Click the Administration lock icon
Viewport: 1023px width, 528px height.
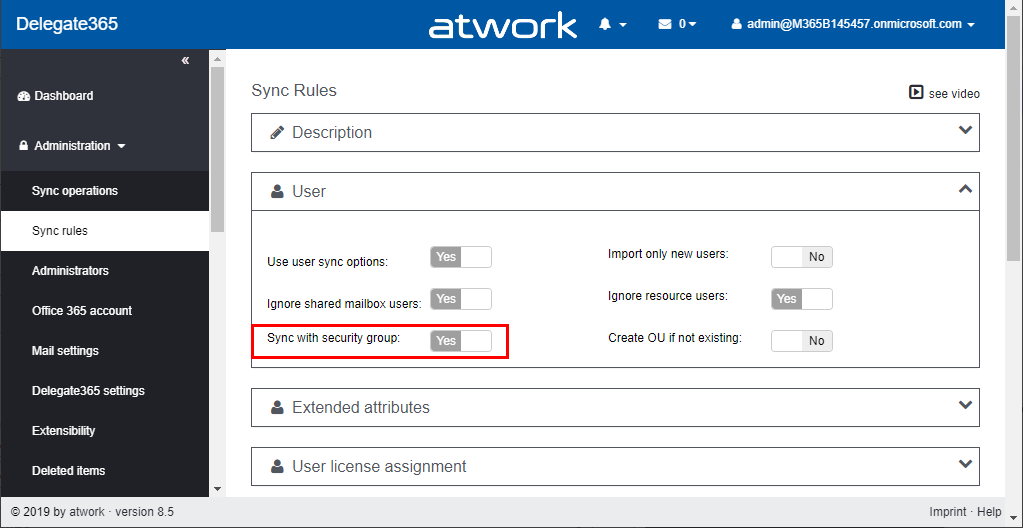click(x=23, y=146)
